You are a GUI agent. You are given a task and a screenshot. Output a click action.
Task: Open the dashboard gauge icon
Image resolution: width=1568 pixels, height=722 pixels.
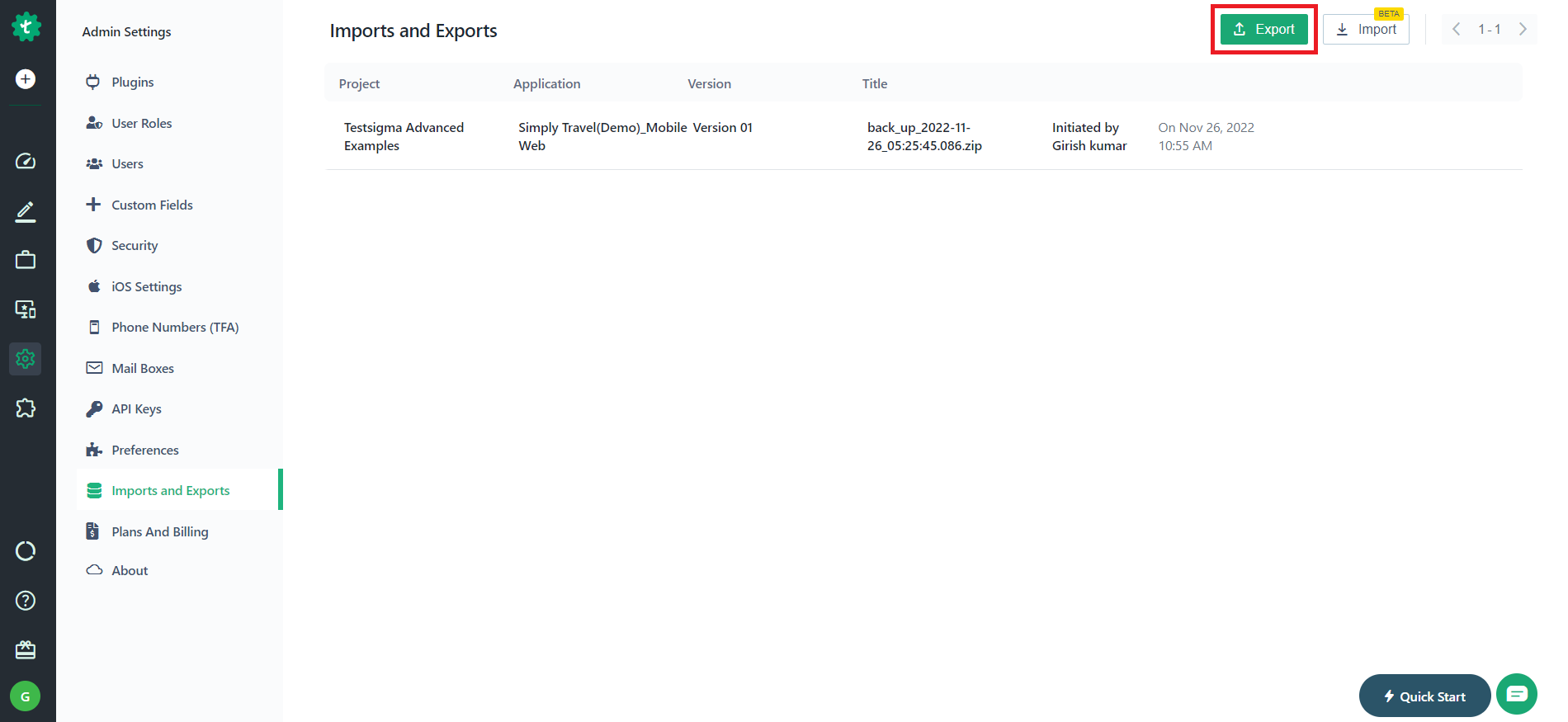pyautogui.click(x=26, y=161)
